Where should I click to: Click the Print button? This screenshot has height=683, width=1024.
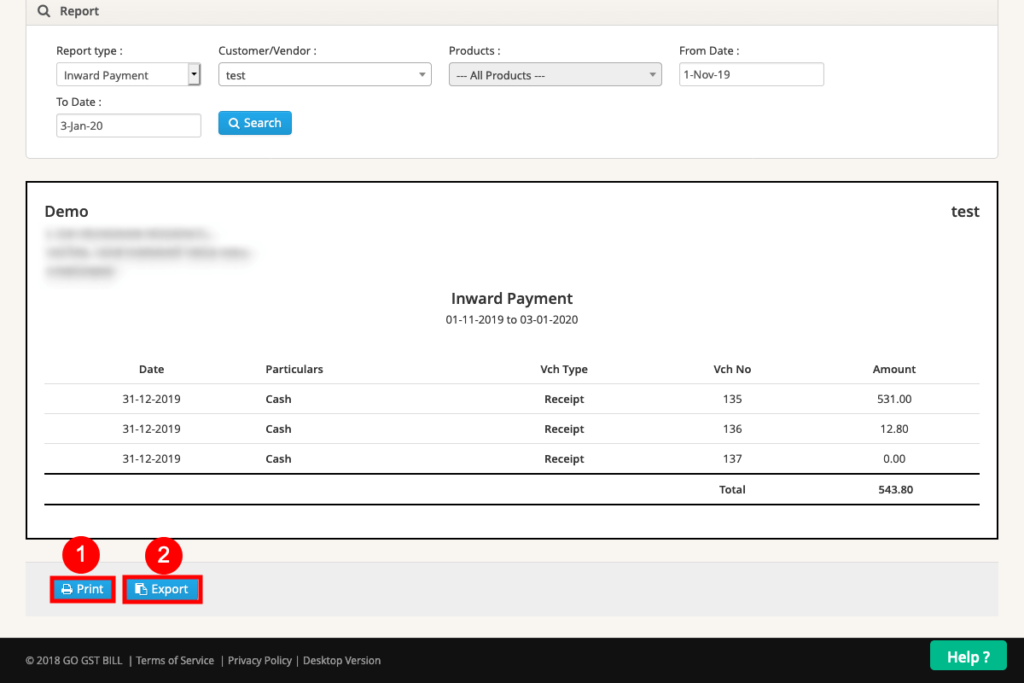[82, 589]
